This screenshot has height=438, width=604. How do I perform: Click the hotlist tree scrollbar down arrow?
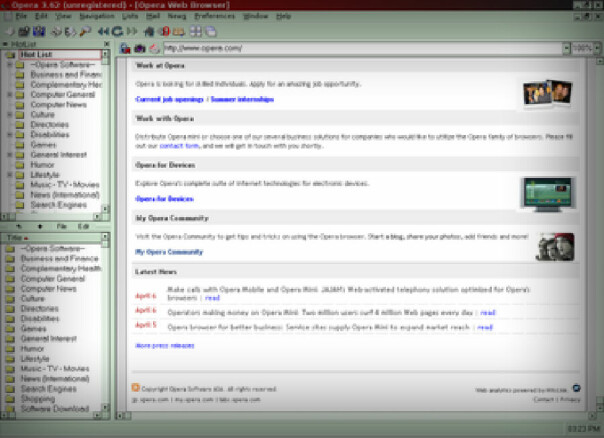pyautogui.click(x=105, y=208)
